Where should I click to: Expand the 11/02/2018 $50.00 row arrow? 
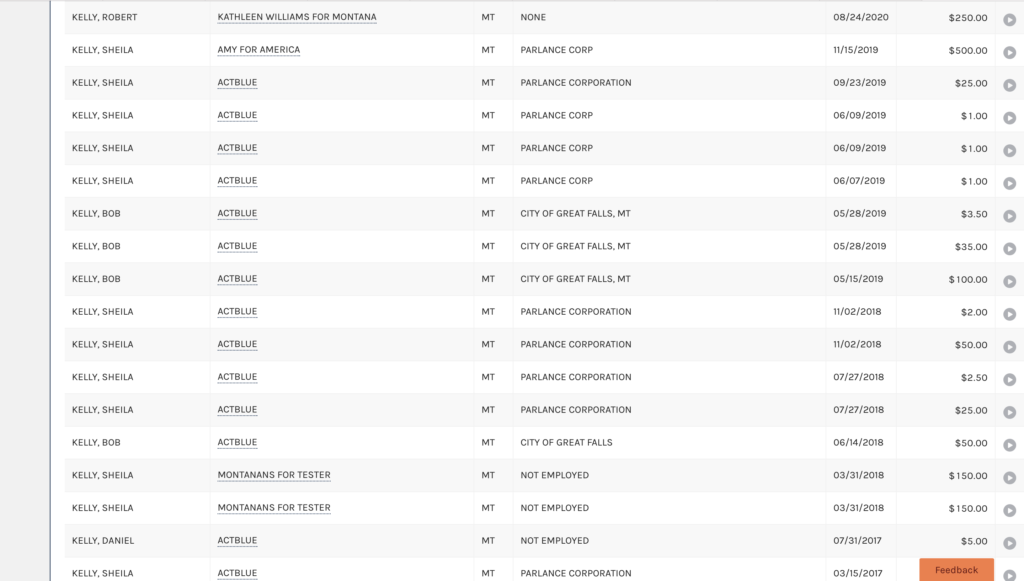click(1009, 347)
